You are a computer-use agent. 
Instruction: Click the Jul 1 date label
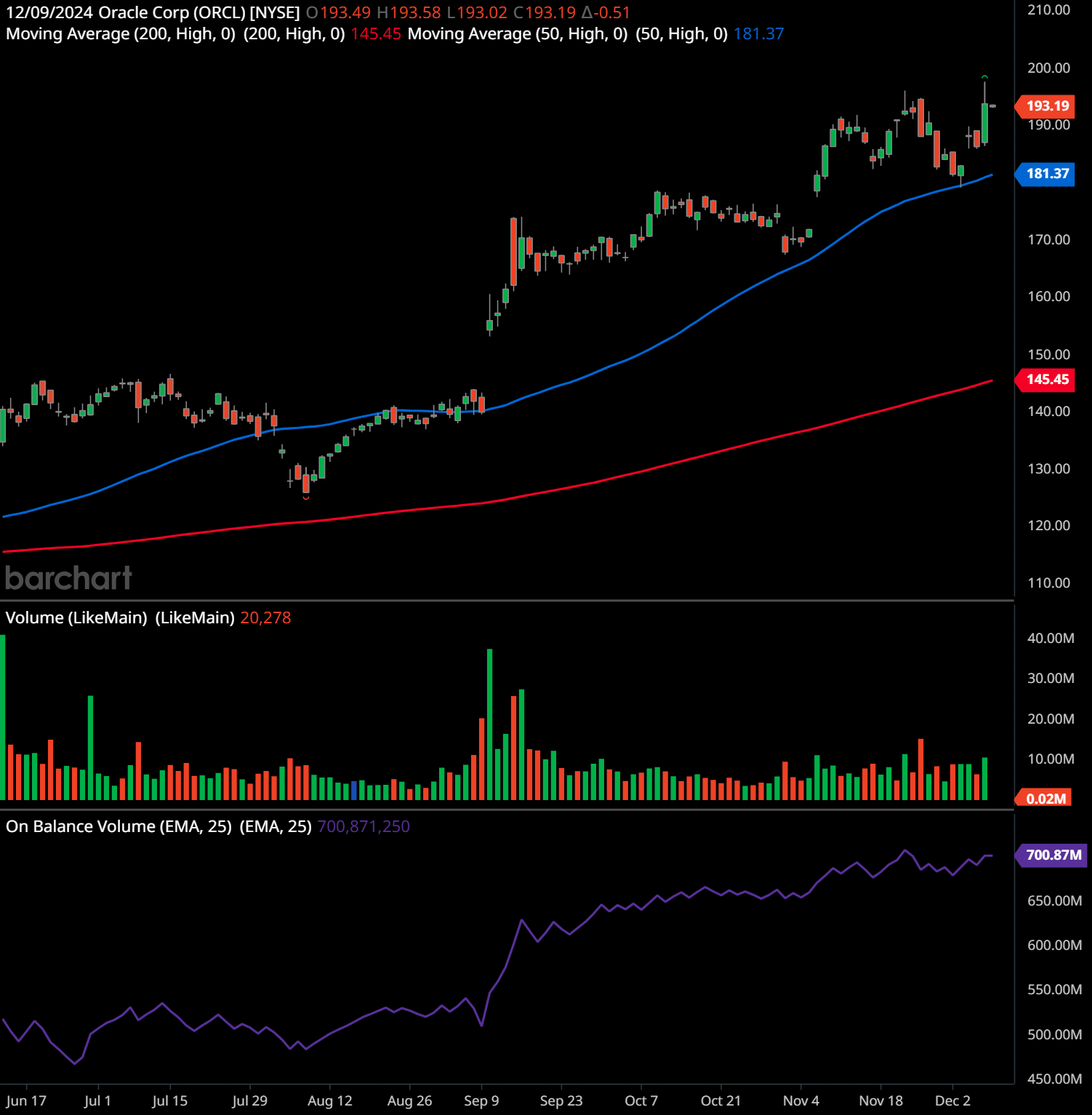(x=97, y=1100)
